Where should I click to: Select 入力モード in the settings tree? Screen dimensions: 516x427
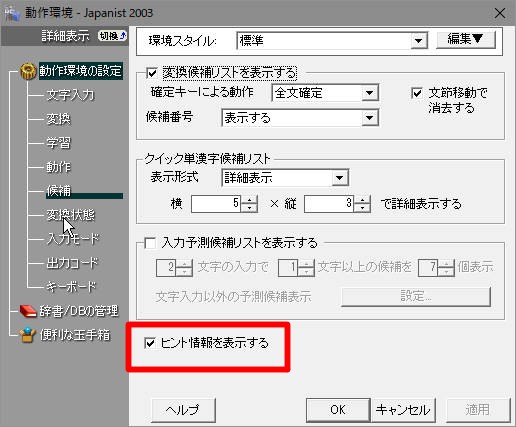point(73,239)
